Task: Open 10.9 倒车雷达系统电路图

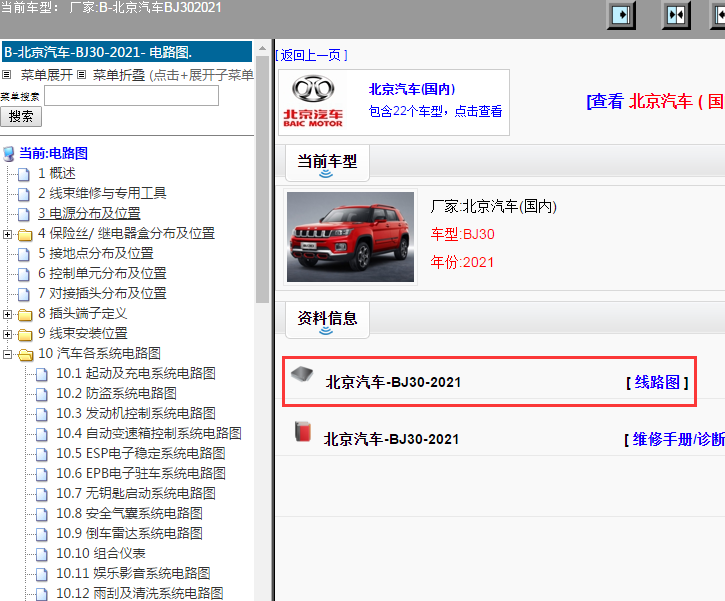Action: (x=129, y=534)
